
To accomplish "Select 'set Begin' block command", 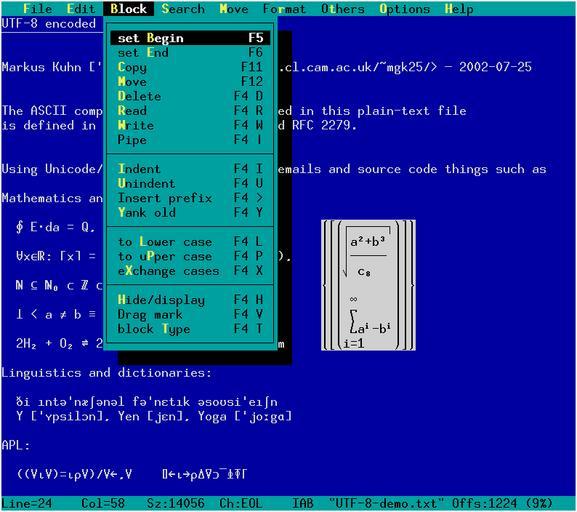I will pos(190,38).
